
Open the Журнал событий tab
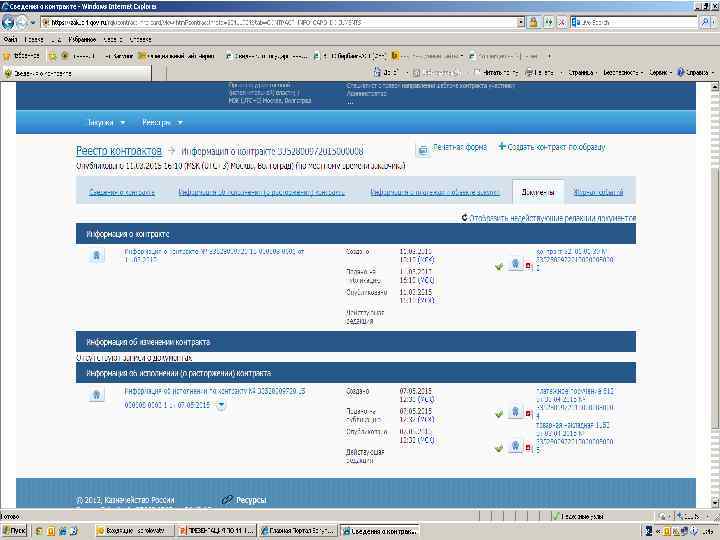(x=599, y=192)
